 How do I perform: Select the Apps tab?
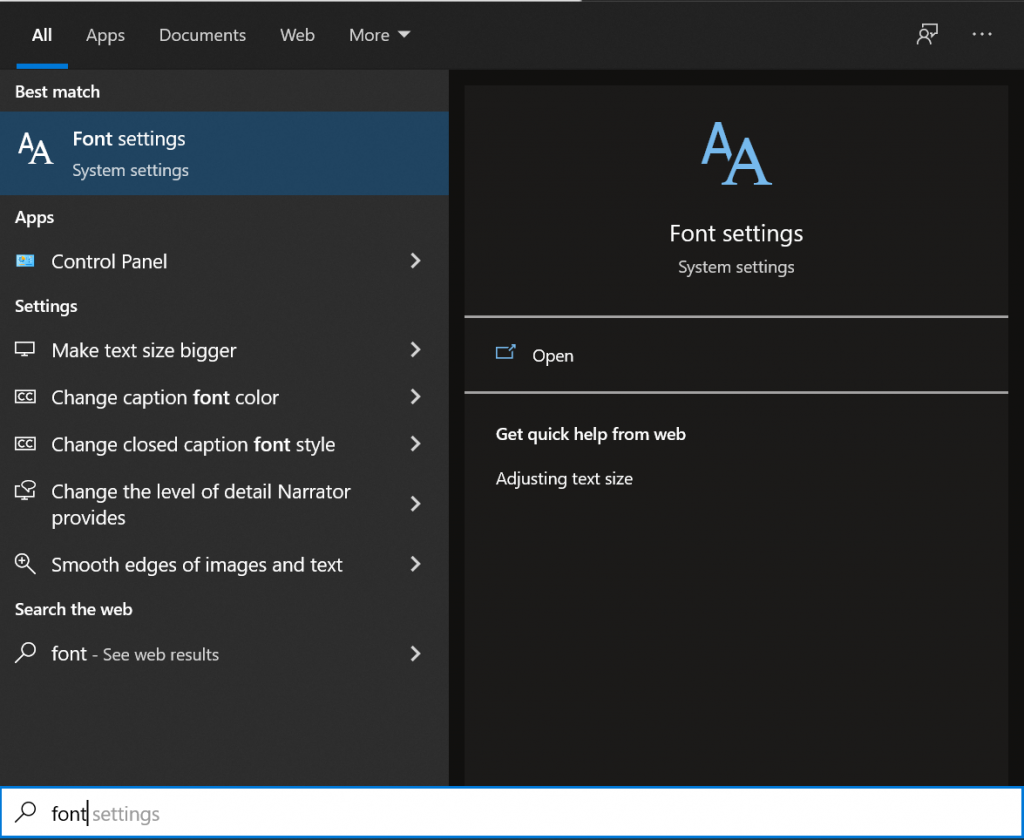(105, 34)
